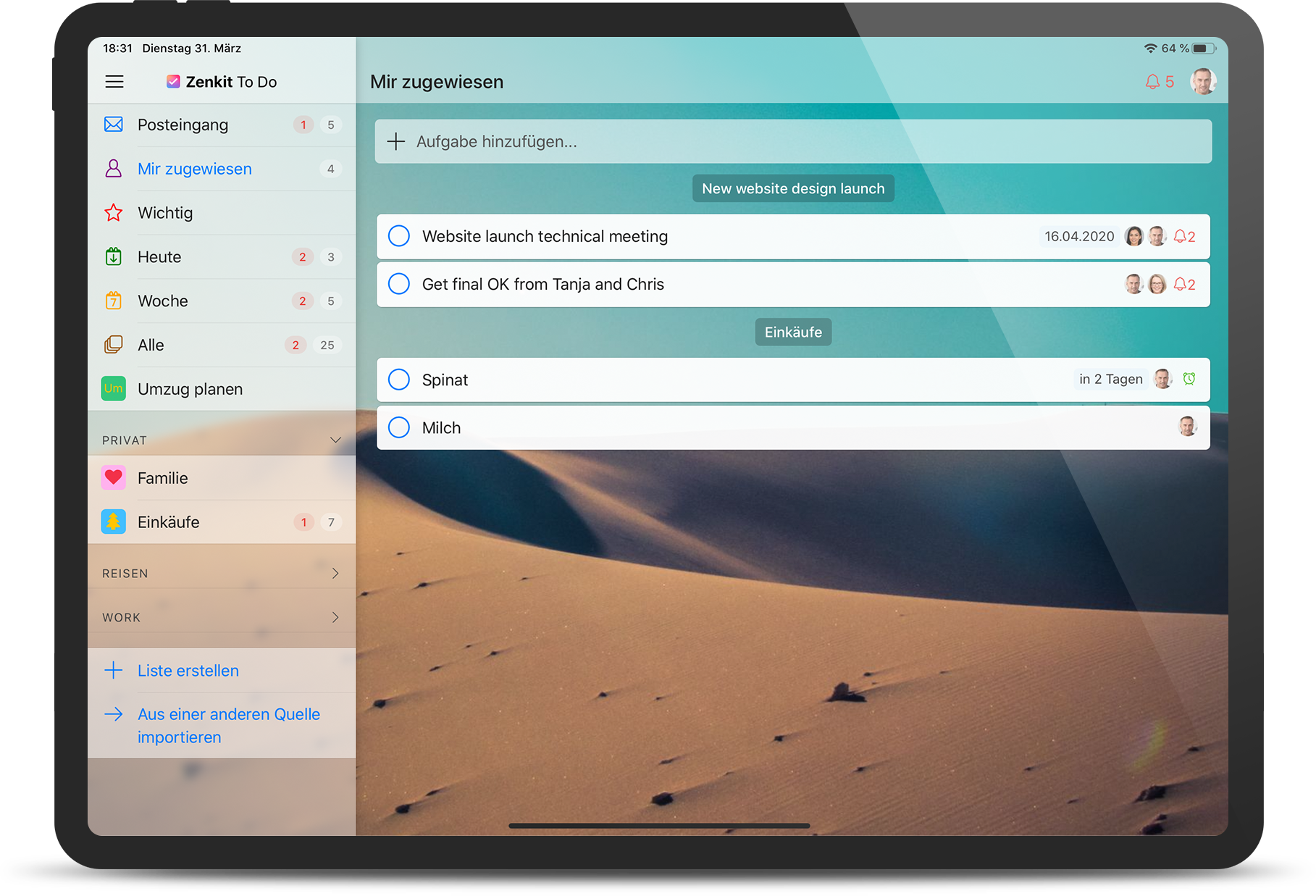Click the plus icon in Aufgabe hinzufügen
The image size is (1316, 896).
[396, 141]
